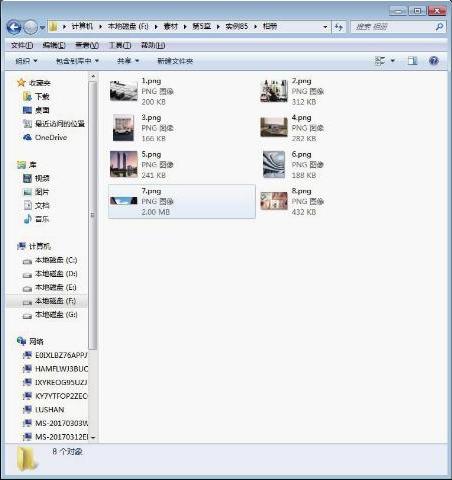Open the 文件(F) menu

pyautogui.click(x=22, y=45)
